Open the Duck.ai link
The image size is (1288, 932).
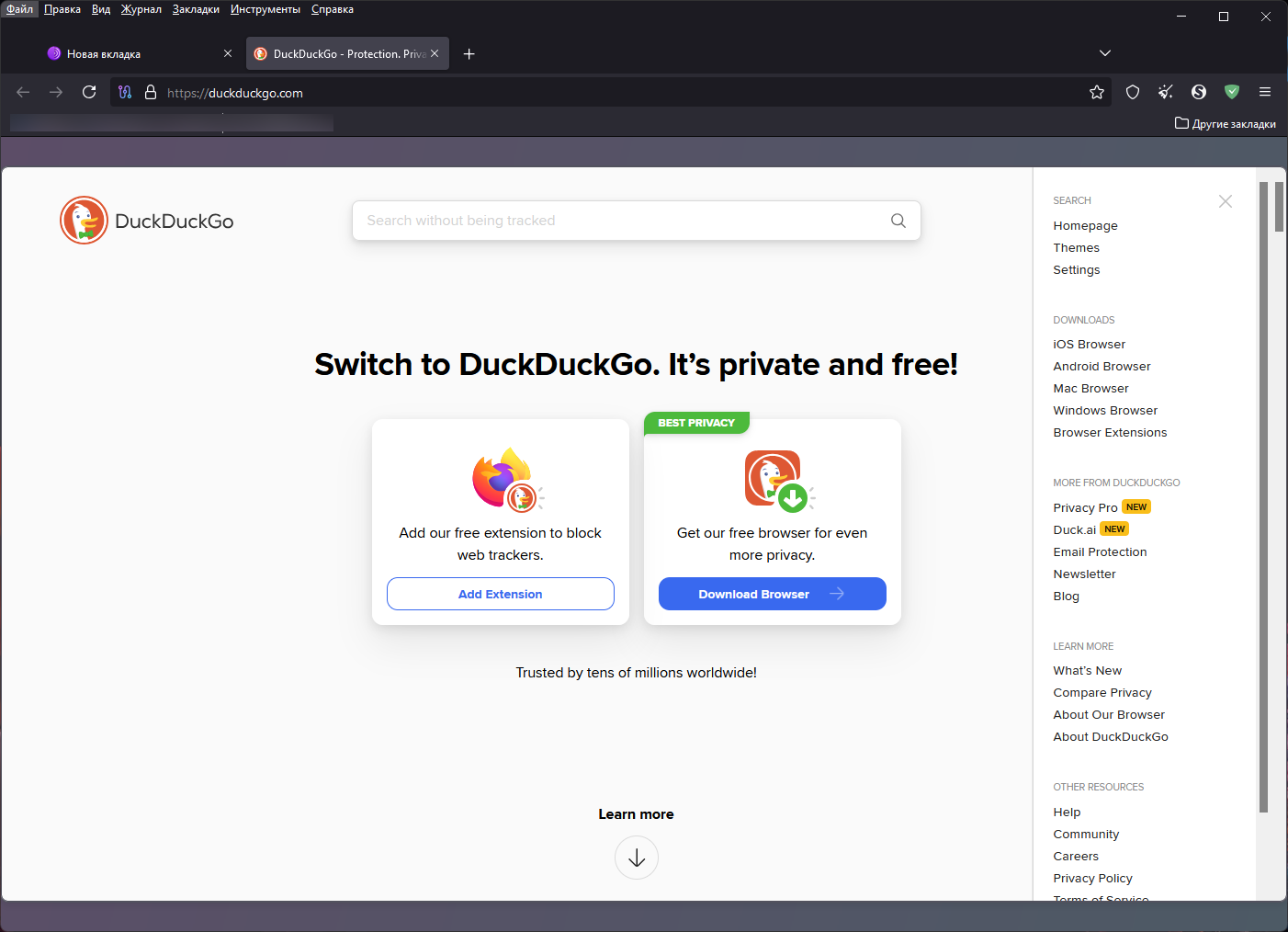[x=1074, y=530]
